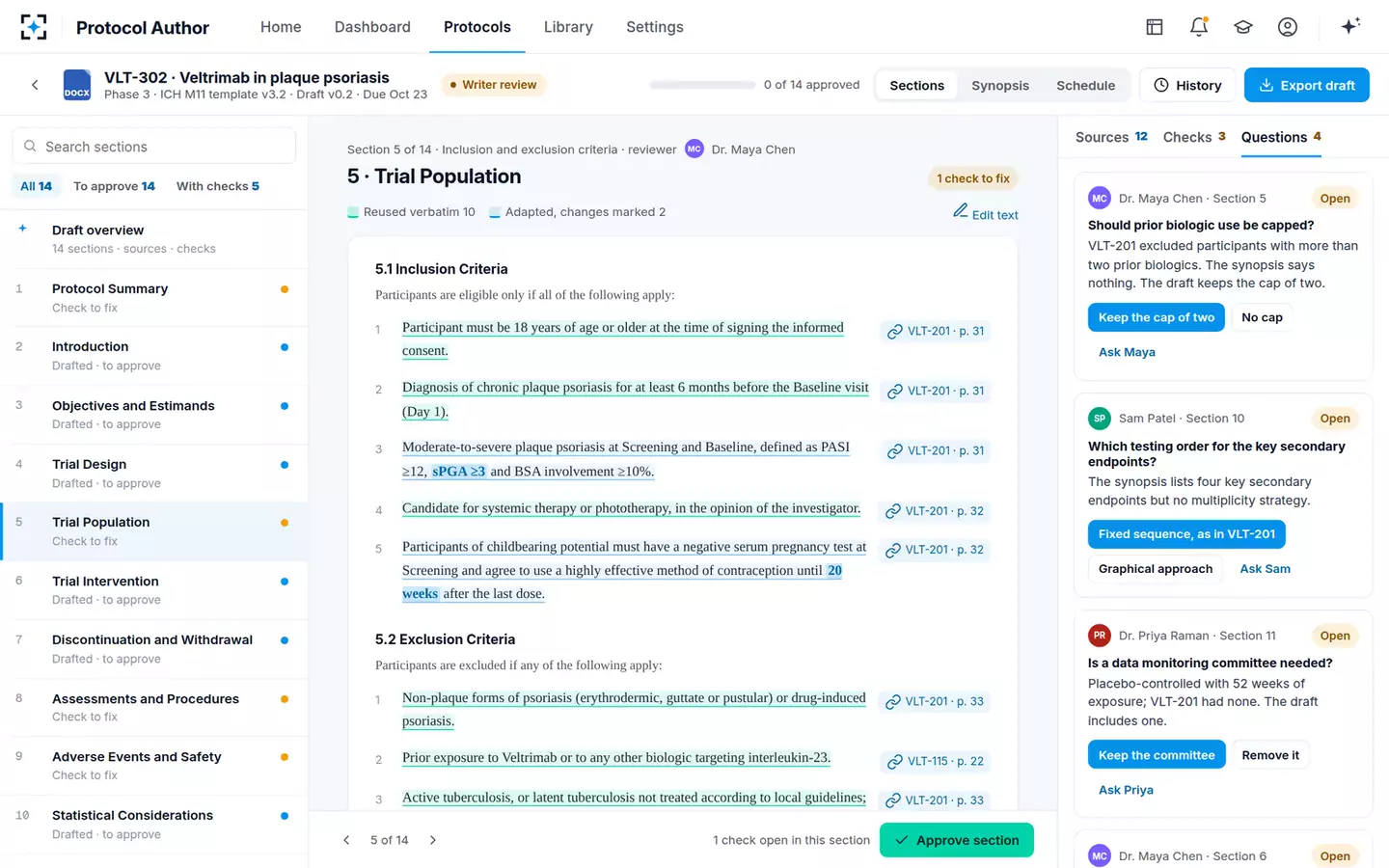
Task: Switch to Sections view
Action: (x=916, y=86)
